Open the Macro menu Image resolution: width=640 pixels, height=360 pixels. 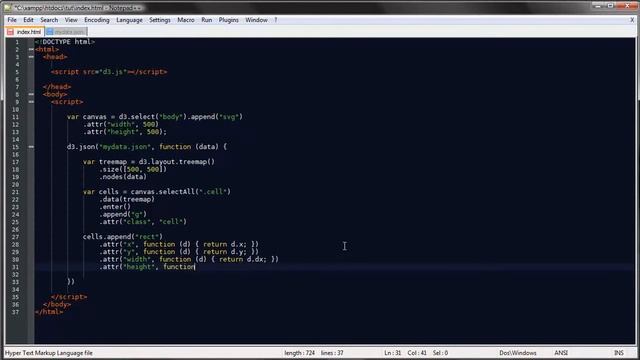(186, 20)
